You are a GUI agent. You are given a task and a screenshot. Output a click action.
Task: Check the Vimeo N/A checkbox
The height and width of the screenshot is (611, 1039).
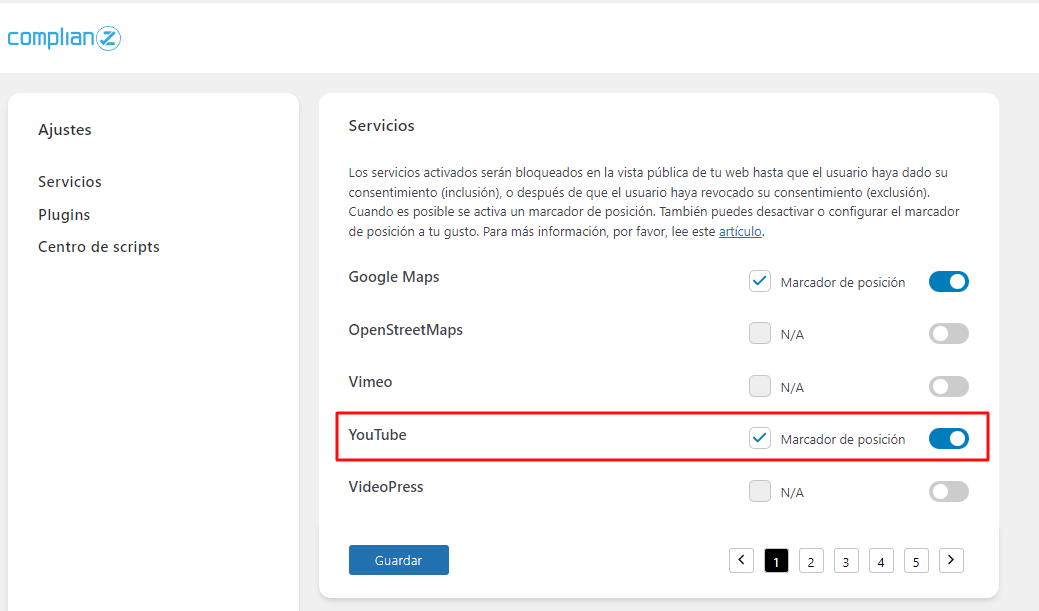[x=759, y=386]
